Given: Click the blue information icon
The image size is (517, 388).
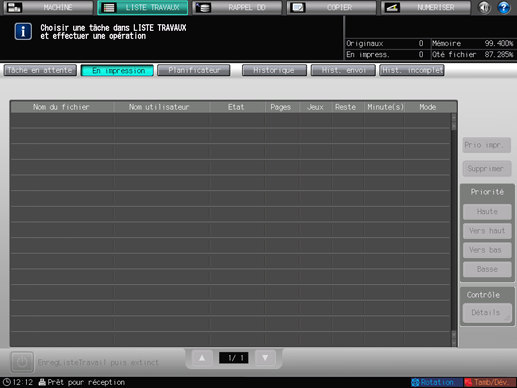Looking at the screenshot, I should [x=23, y=32].
